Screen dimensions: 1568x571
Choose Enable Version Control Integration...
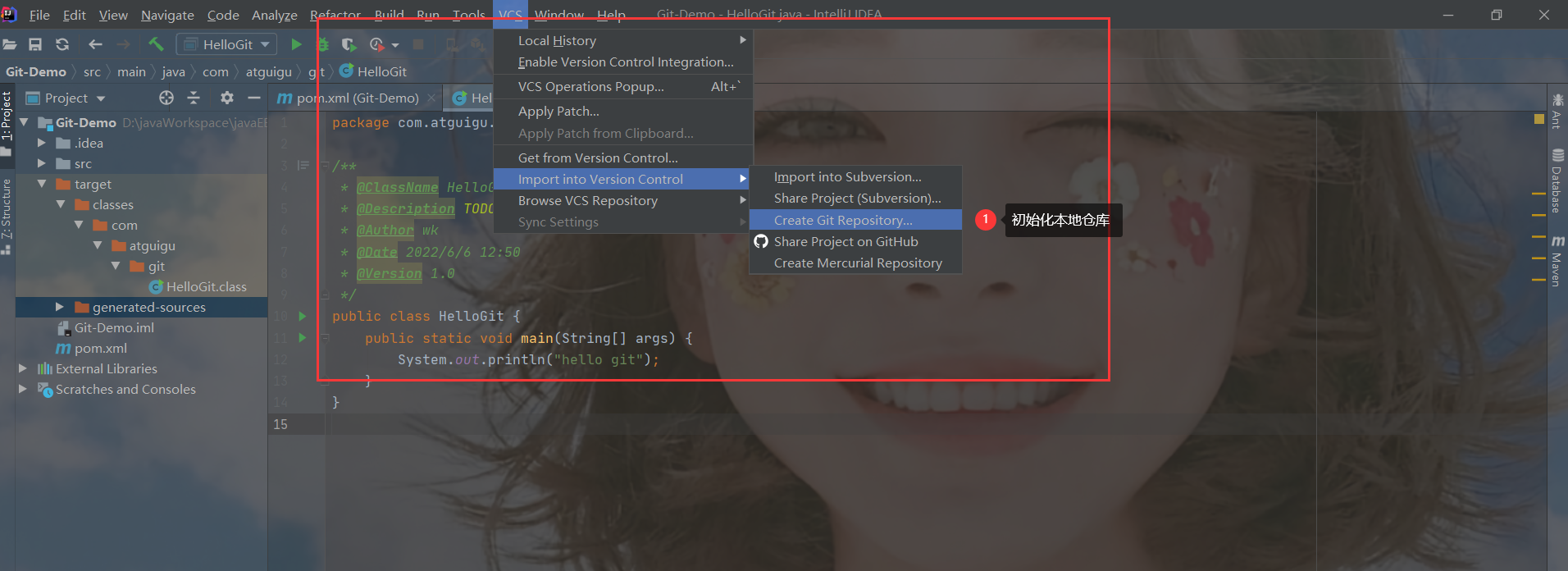pyautogui.click(x=623, y=62)
